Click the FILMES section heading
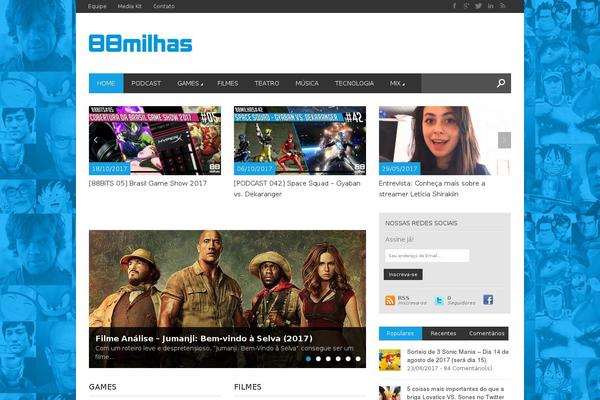This screenshot has width=600, height=400. click(x=248, y=387)
